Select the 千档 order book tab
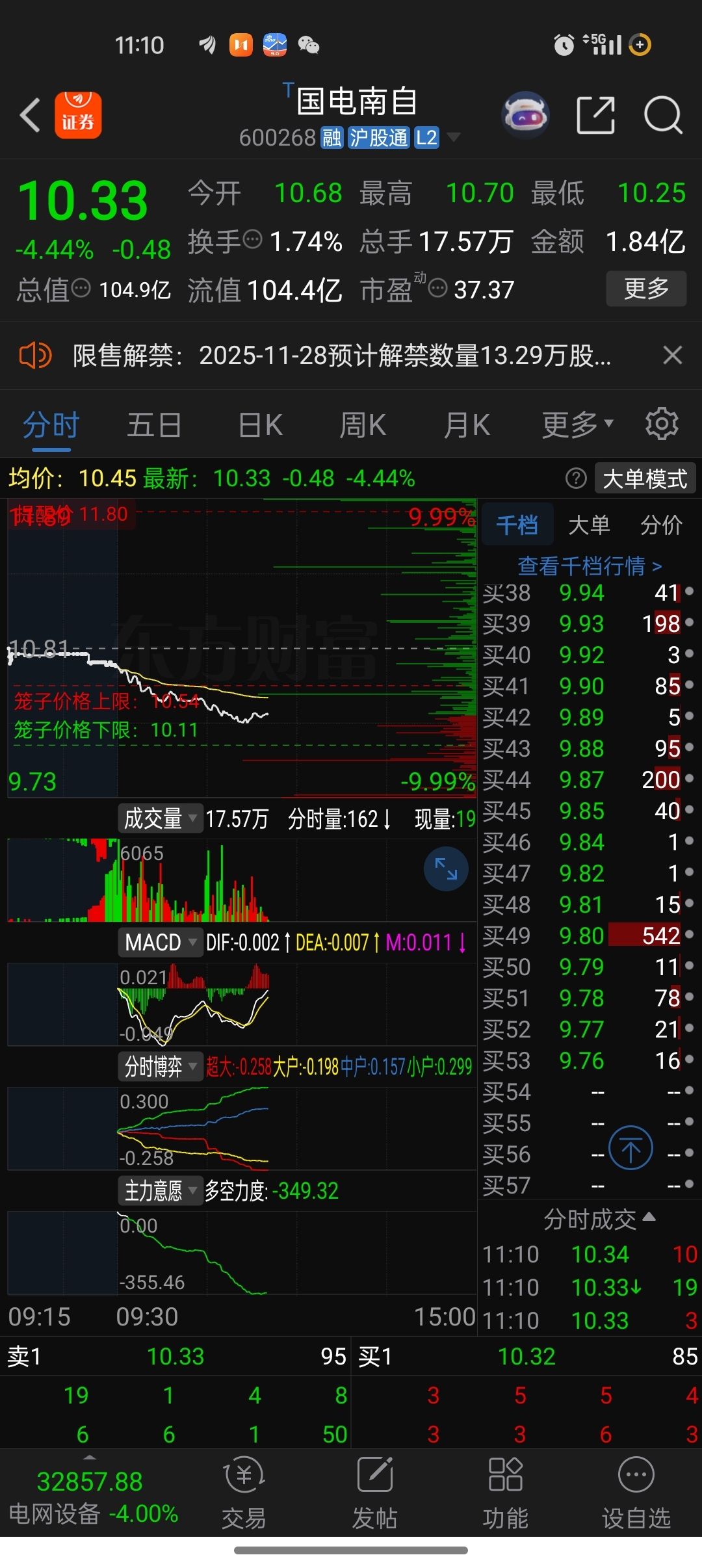The image size is (702, 1568). pyautogui.click(x=517, y=525)
